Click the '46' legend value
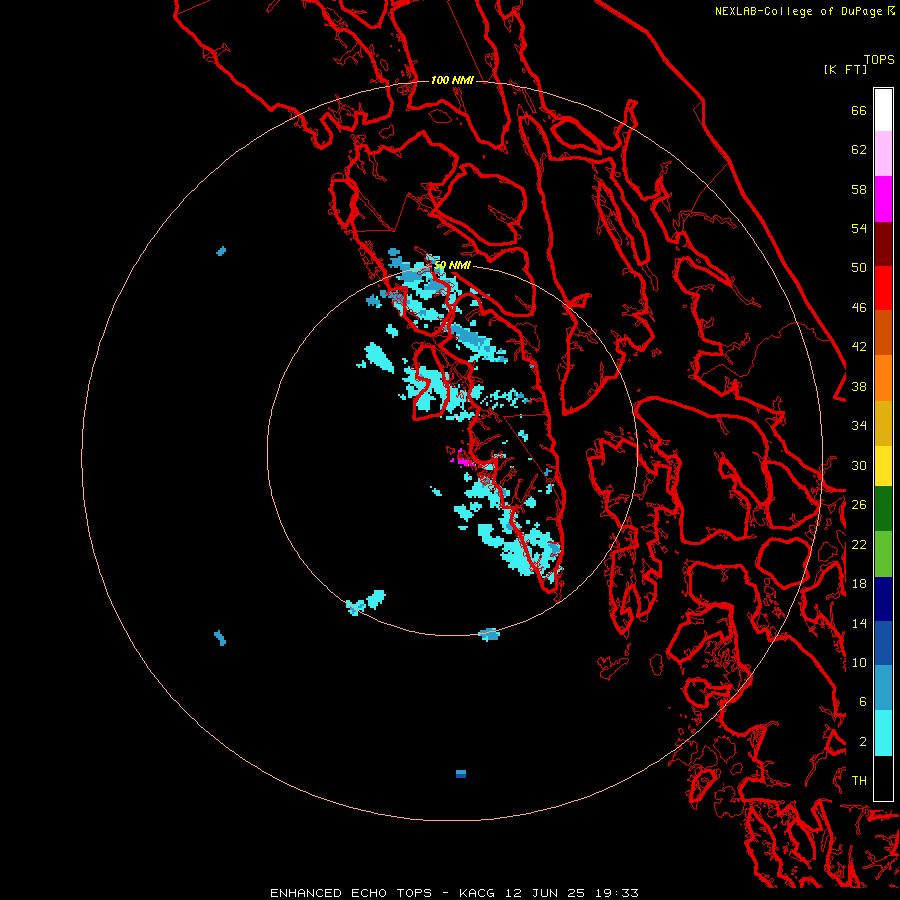Viewport: 900px width, 900px height. pos(859,308)
